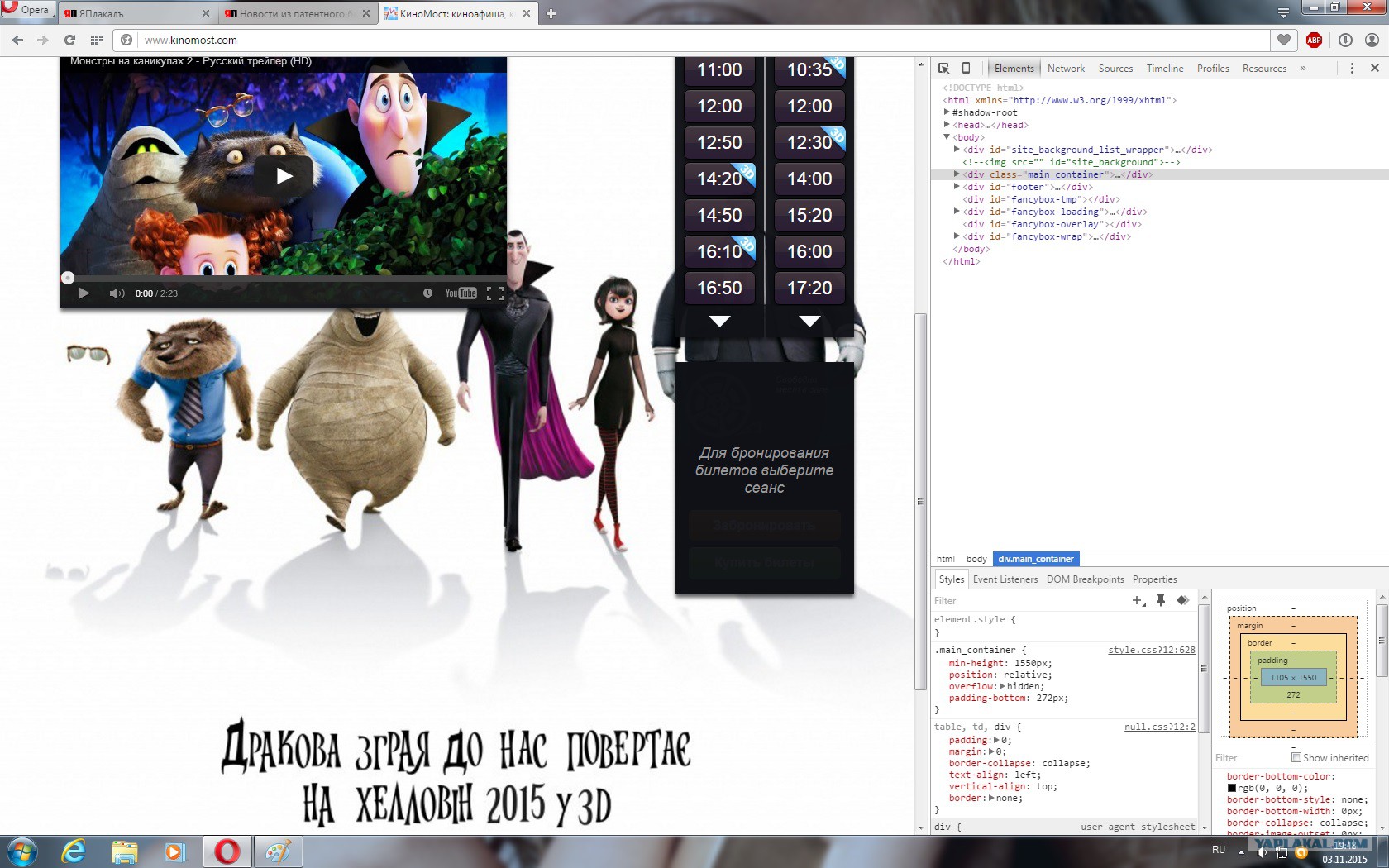Launch Internet Explorer from taskbar
Image resolution: width=1389 pixels, height=868 pixels.
coord(74,851)
